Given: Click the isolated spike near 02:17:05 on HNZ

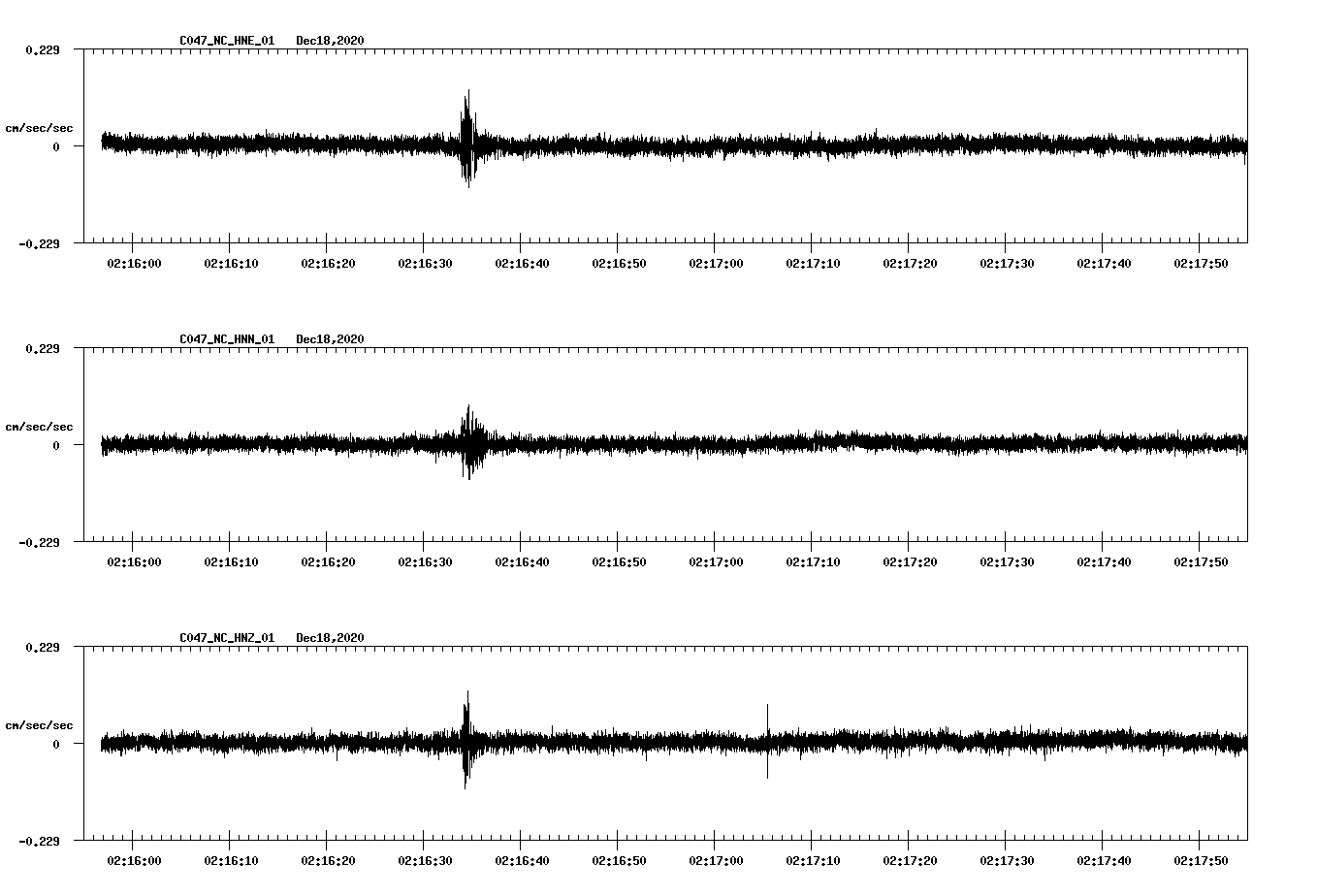Looking at the screenshot, I should [767, 742].
